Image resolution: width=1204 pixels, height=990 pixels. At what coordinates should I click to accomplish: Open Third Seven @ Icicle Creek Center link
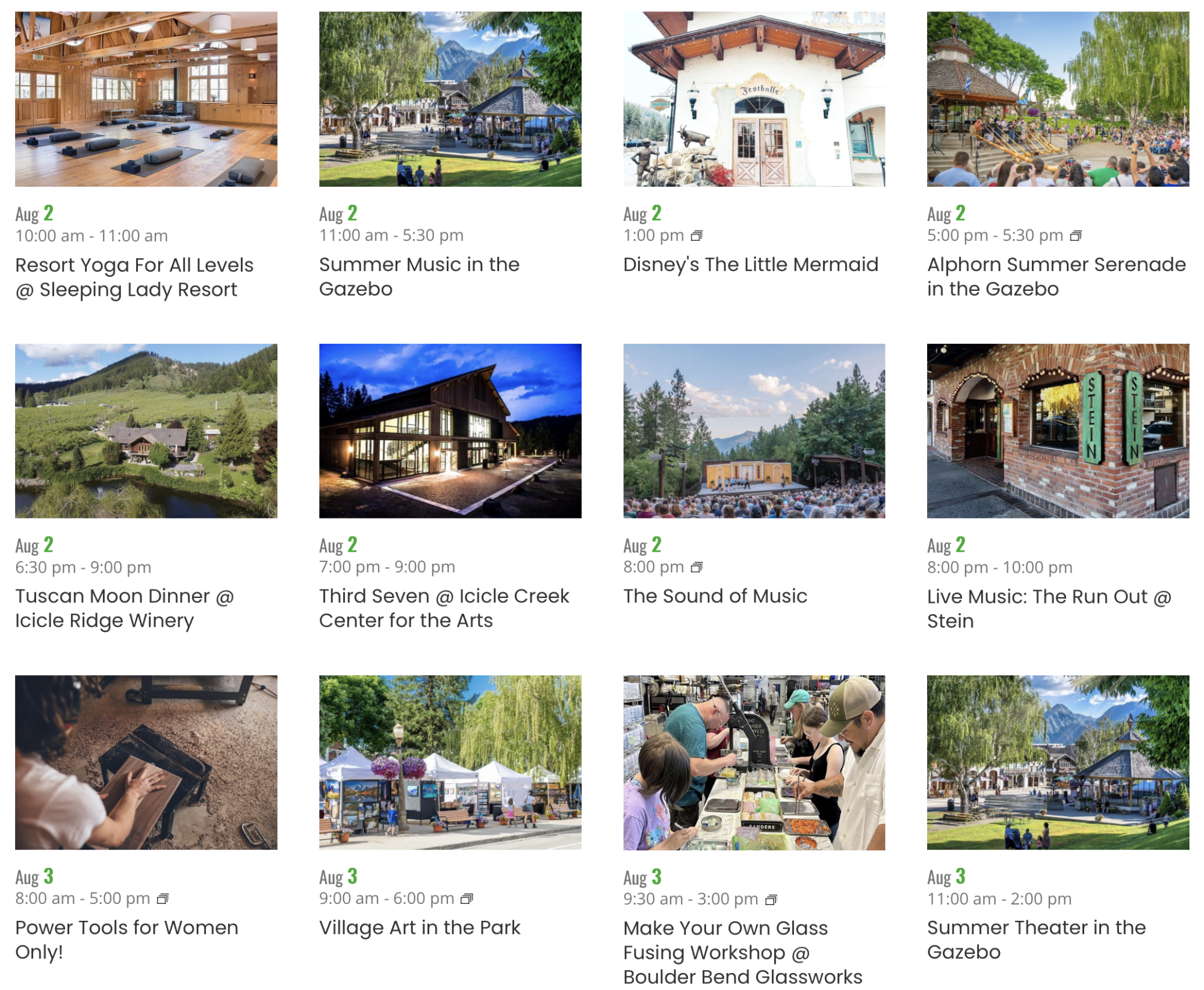point(444,608)
